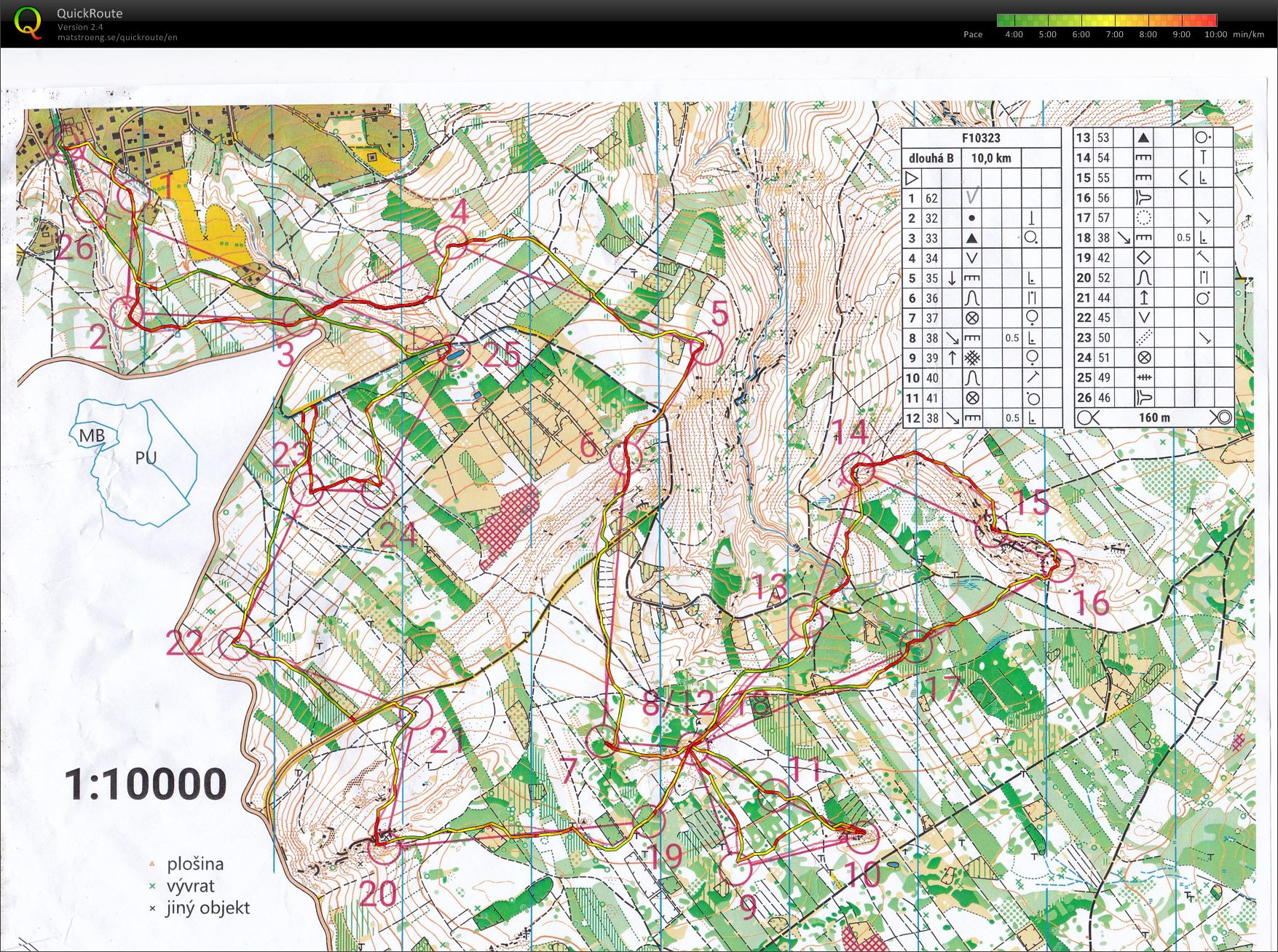Click control number 25 label on map
Screen dimensions: 1278x952
(x=502, y=355)
